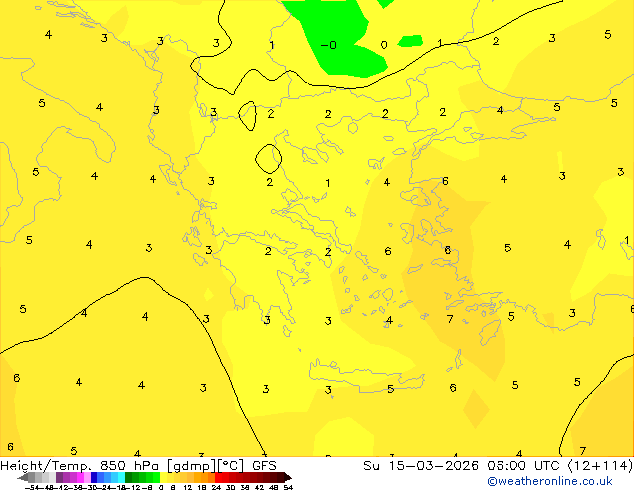Select the bright yellow legend swatch above 0
The width and height of the screenshot is (634, 490).
163,477
